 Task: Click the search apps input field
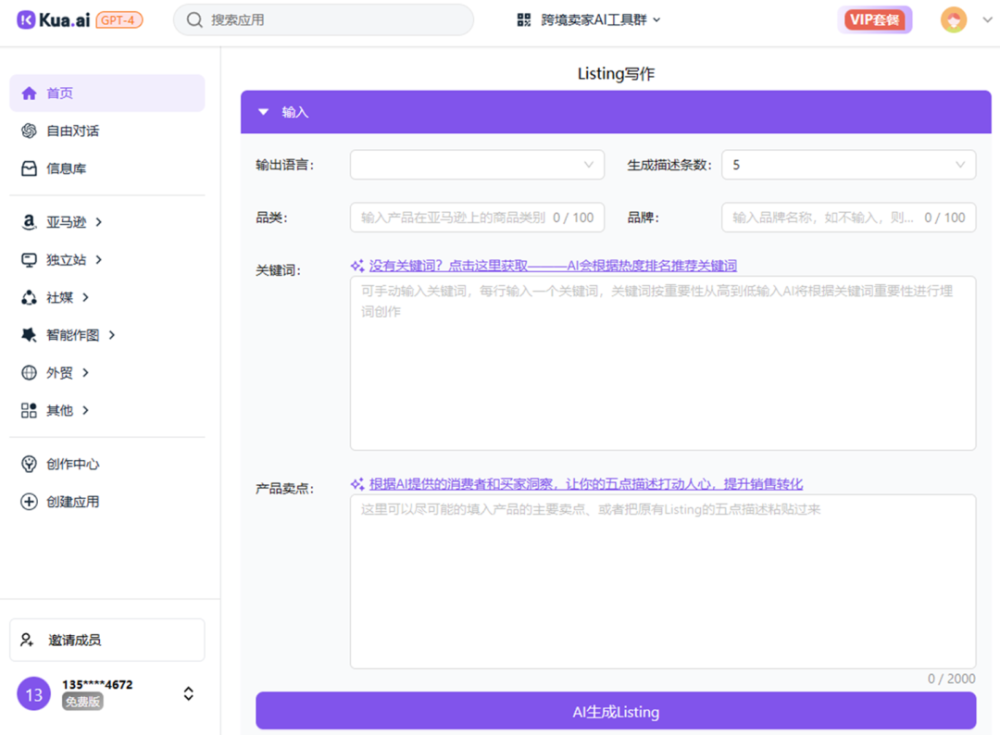point(323,20)
